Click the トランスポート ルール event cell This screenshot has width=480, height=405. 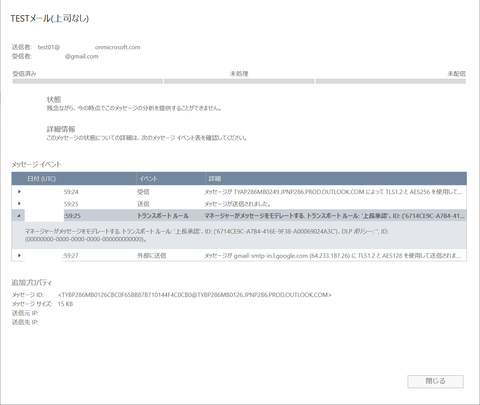(x=163, y=216)
